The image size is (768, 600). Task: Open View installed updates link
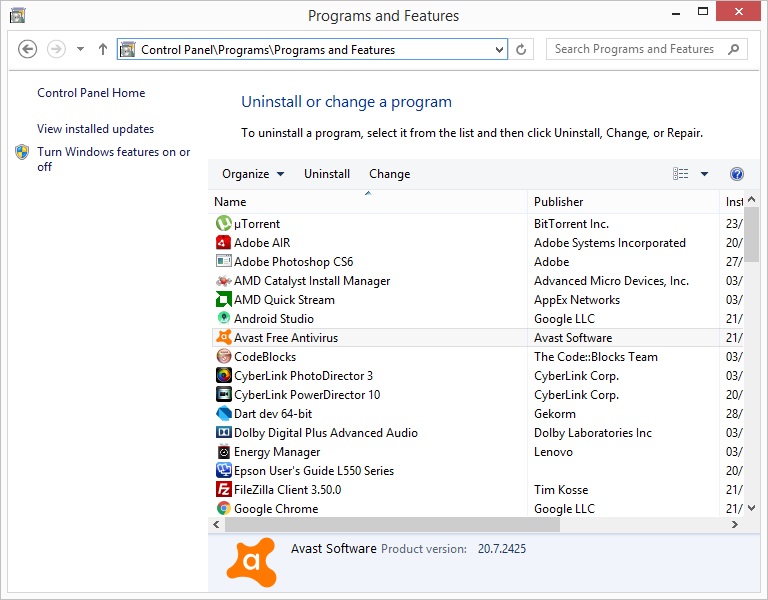coord(96,129)
